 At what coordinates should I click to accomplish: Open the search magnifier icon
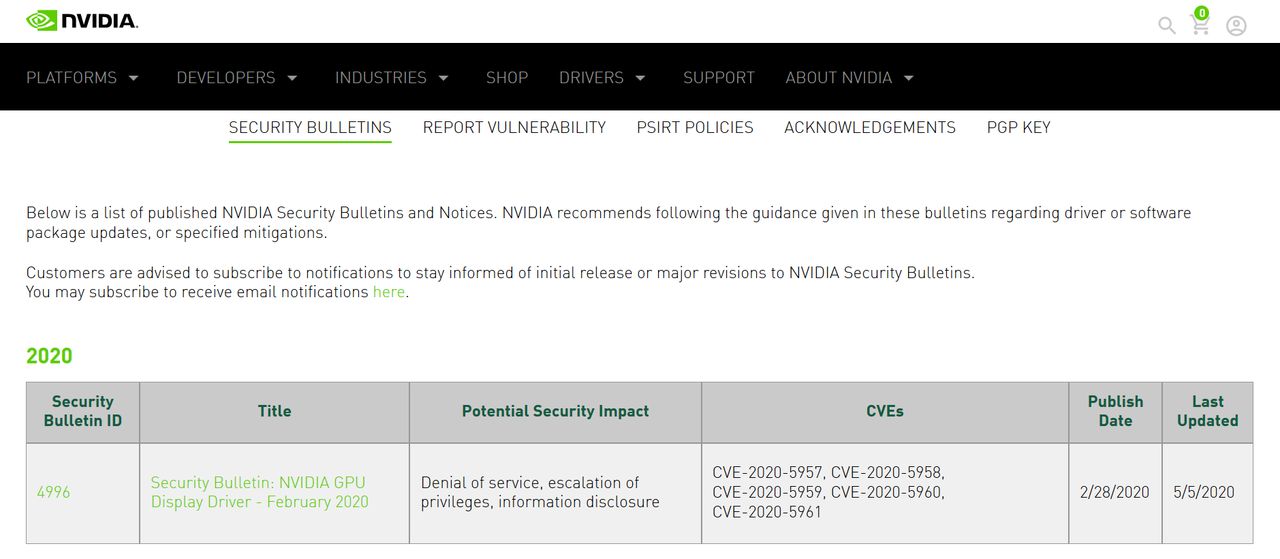pyautogui.click(x=1166, y=25)
